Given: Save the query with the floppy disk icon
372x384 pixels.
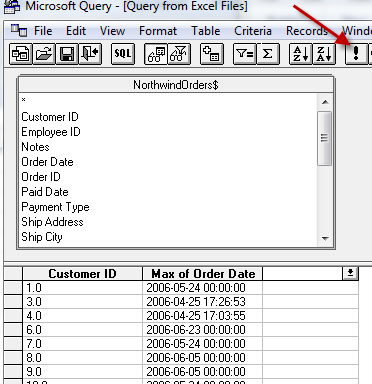Looking at the screenshot, I should (67, 54).
